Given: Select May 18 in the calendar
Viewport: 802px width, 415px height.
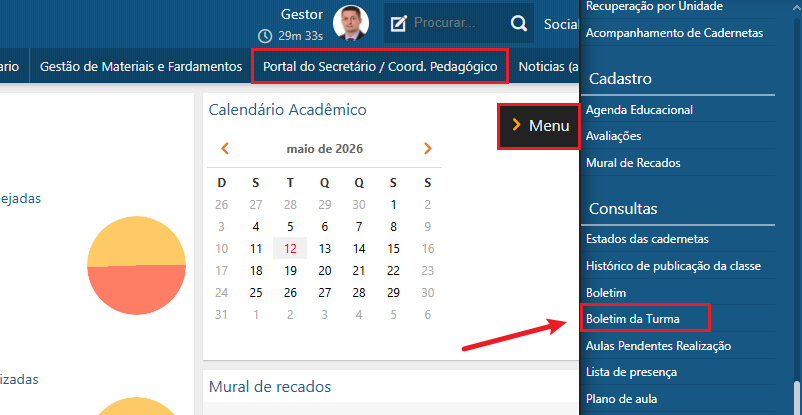Looking at the screenshot, I should click(x=256, y=271).
